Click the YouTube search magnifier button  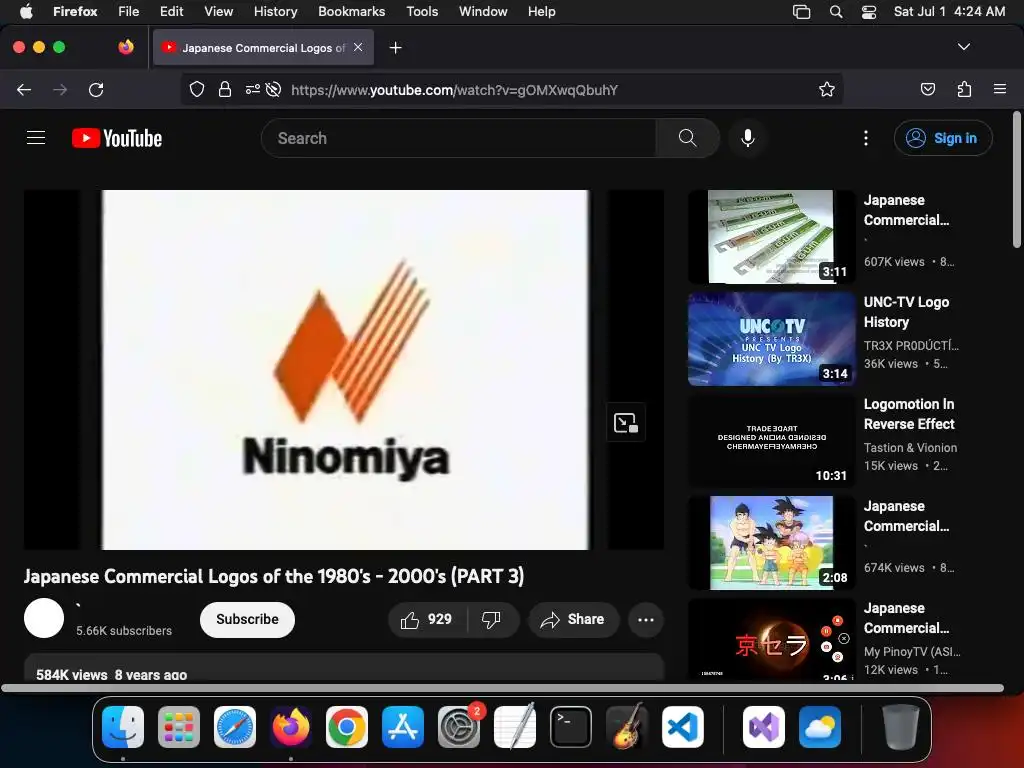click(x=687, y=138)
